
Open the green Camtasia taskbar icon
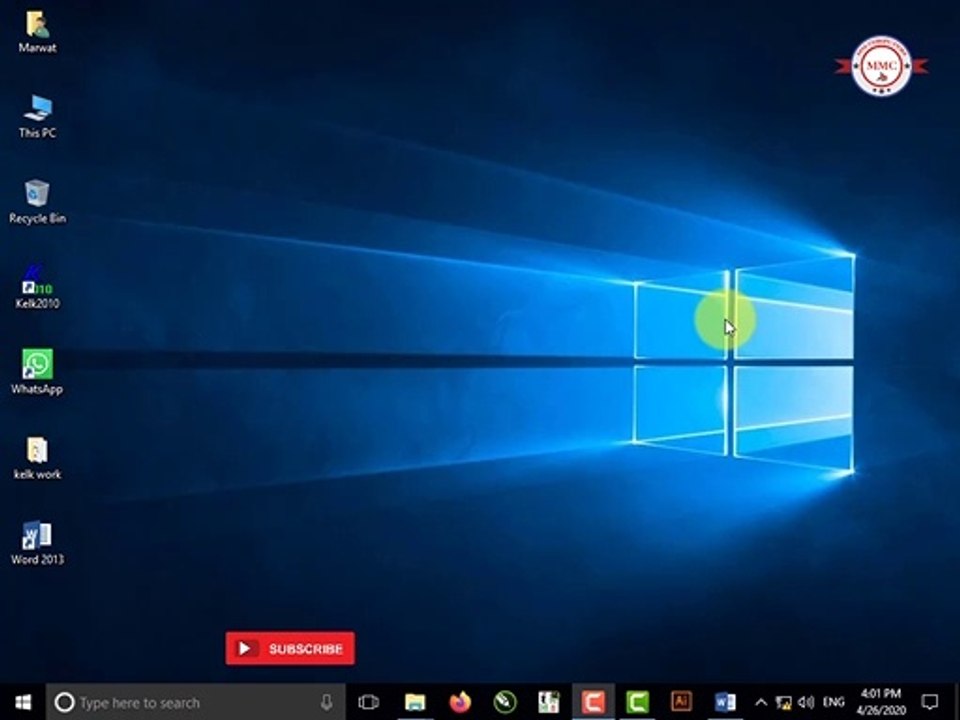pyautogui.click(x=637, y=702)
